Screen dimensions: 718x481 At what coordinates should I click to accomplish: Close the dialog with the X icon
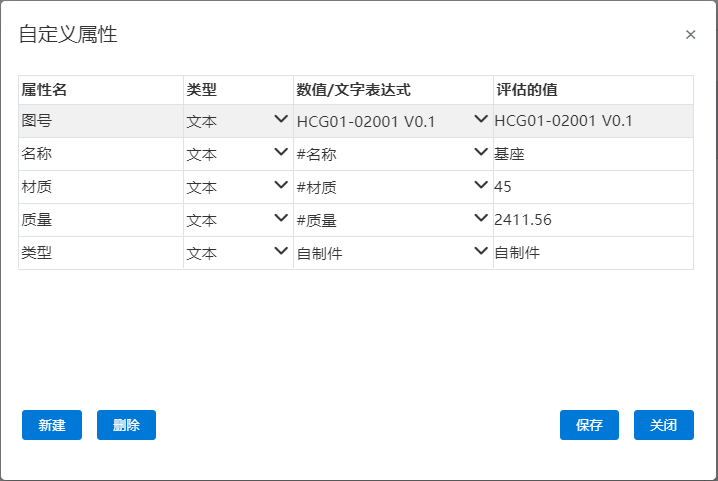tap(691, 34)
